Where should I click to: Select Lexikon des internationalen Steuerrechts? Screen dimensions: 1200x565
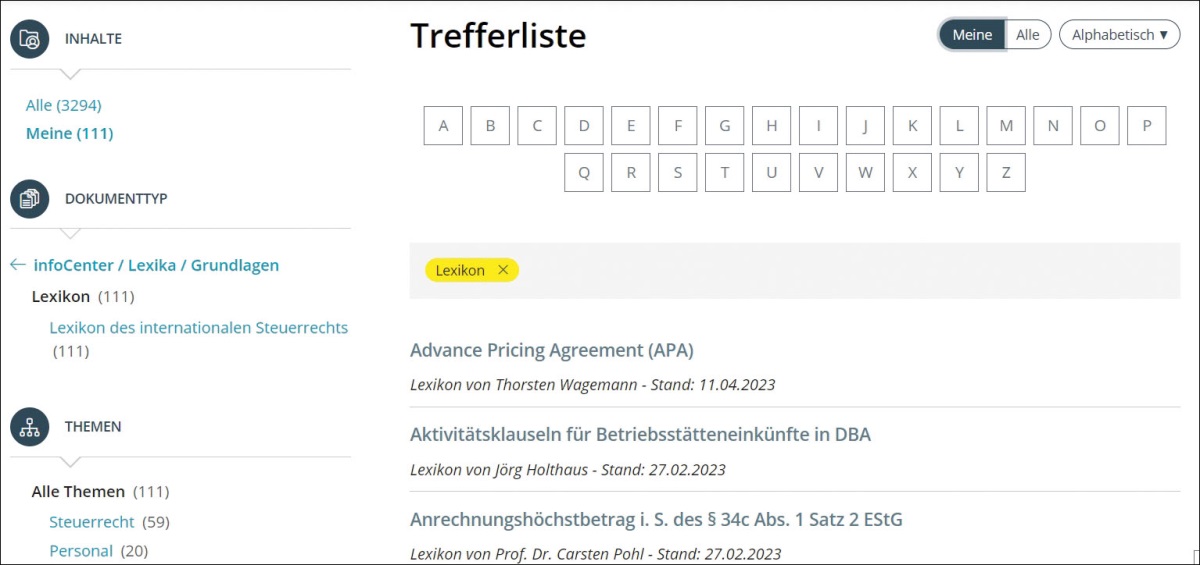(x=198, y=327)
